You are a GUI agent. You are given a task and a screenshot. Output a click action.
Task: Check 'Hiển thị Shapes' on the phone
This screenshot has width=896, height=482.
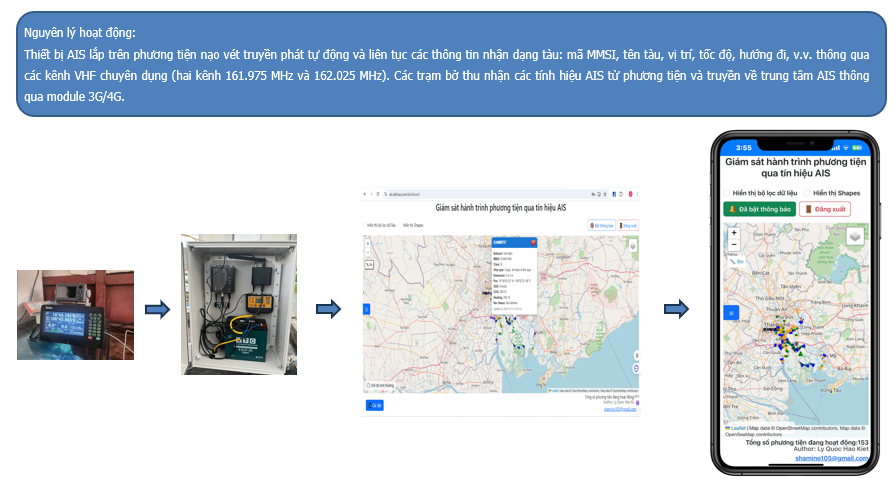coord(807,193)
